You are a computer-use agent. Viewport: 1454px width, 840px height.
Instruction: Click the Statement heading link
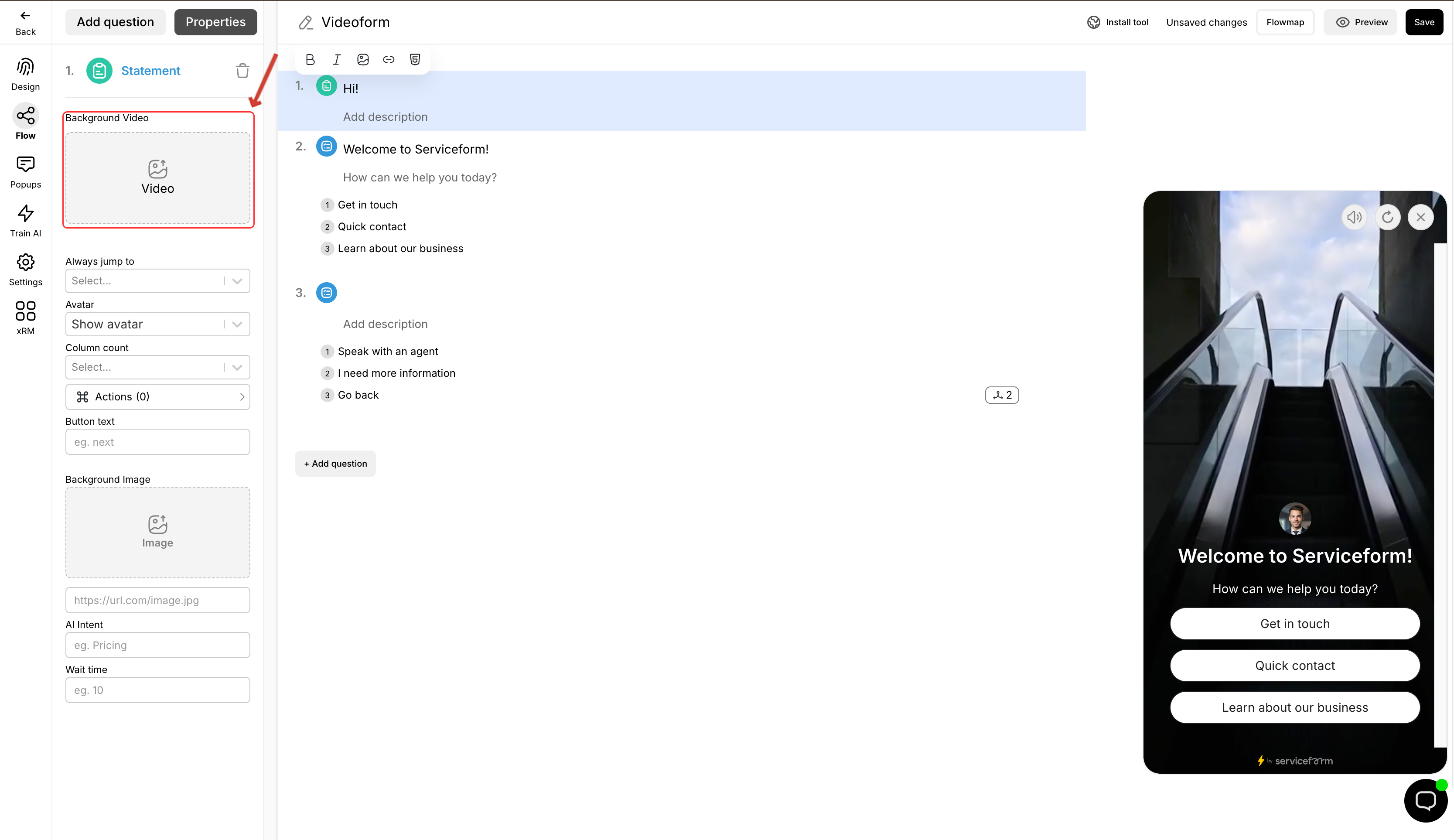[150, 70]
